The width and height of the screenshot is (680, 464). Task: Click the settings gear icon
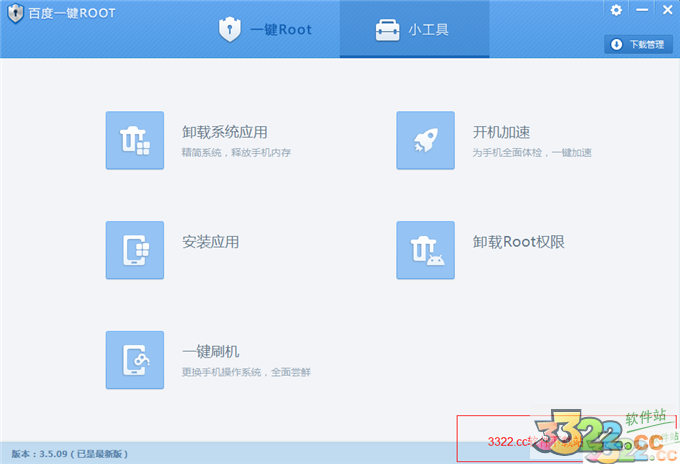[616, 10]
